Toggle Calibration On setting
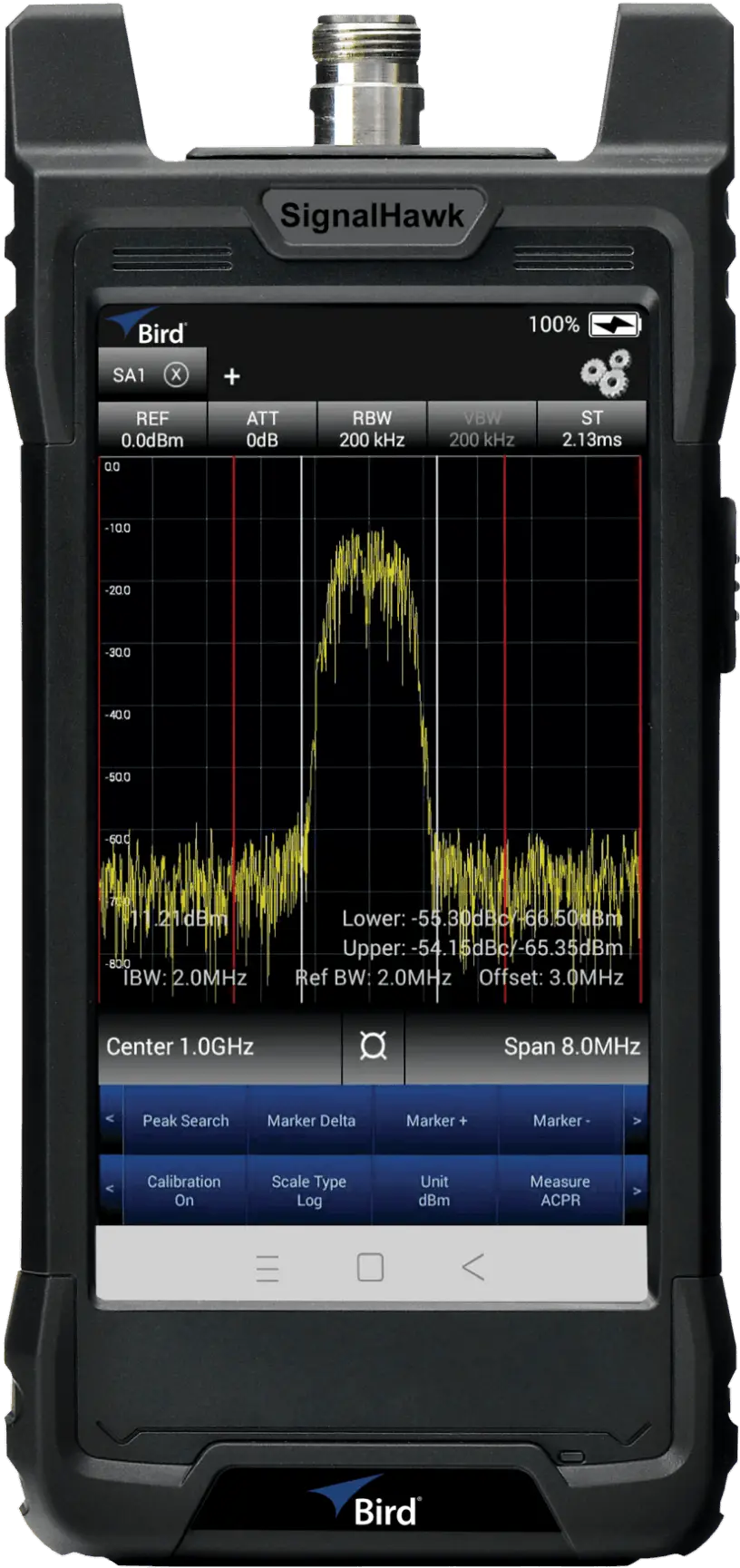The height and width of the screenshot is (1568, 740). 184,1190
